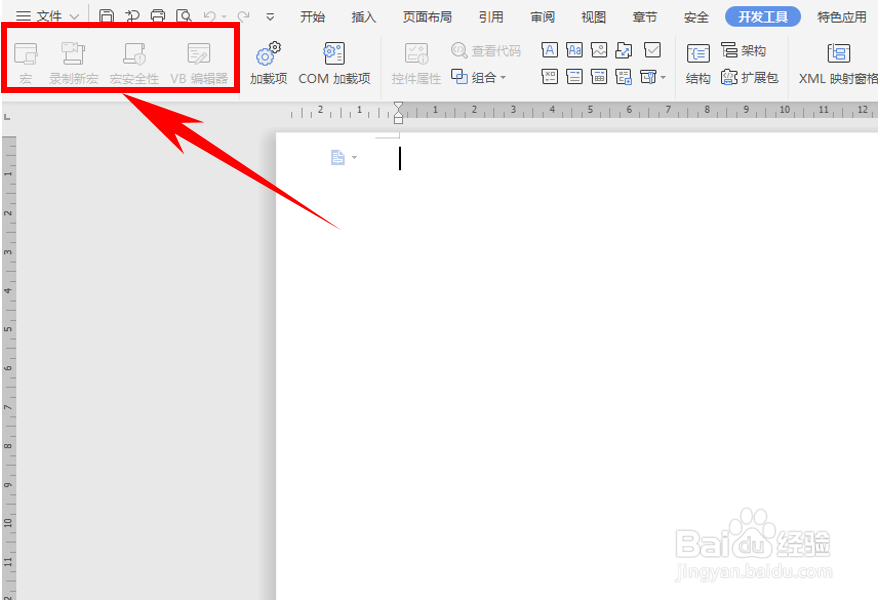
Task: Insert repeating section content control
Action: click(624, 76)
